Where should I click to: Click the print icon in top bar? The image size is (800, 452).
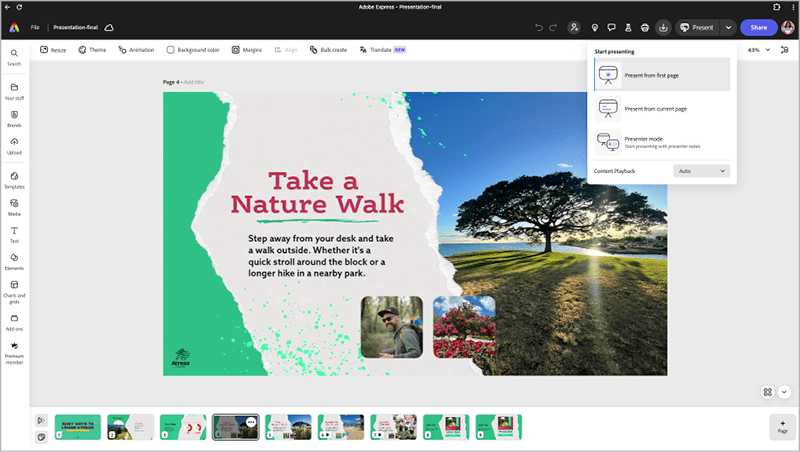click(645, 28)
